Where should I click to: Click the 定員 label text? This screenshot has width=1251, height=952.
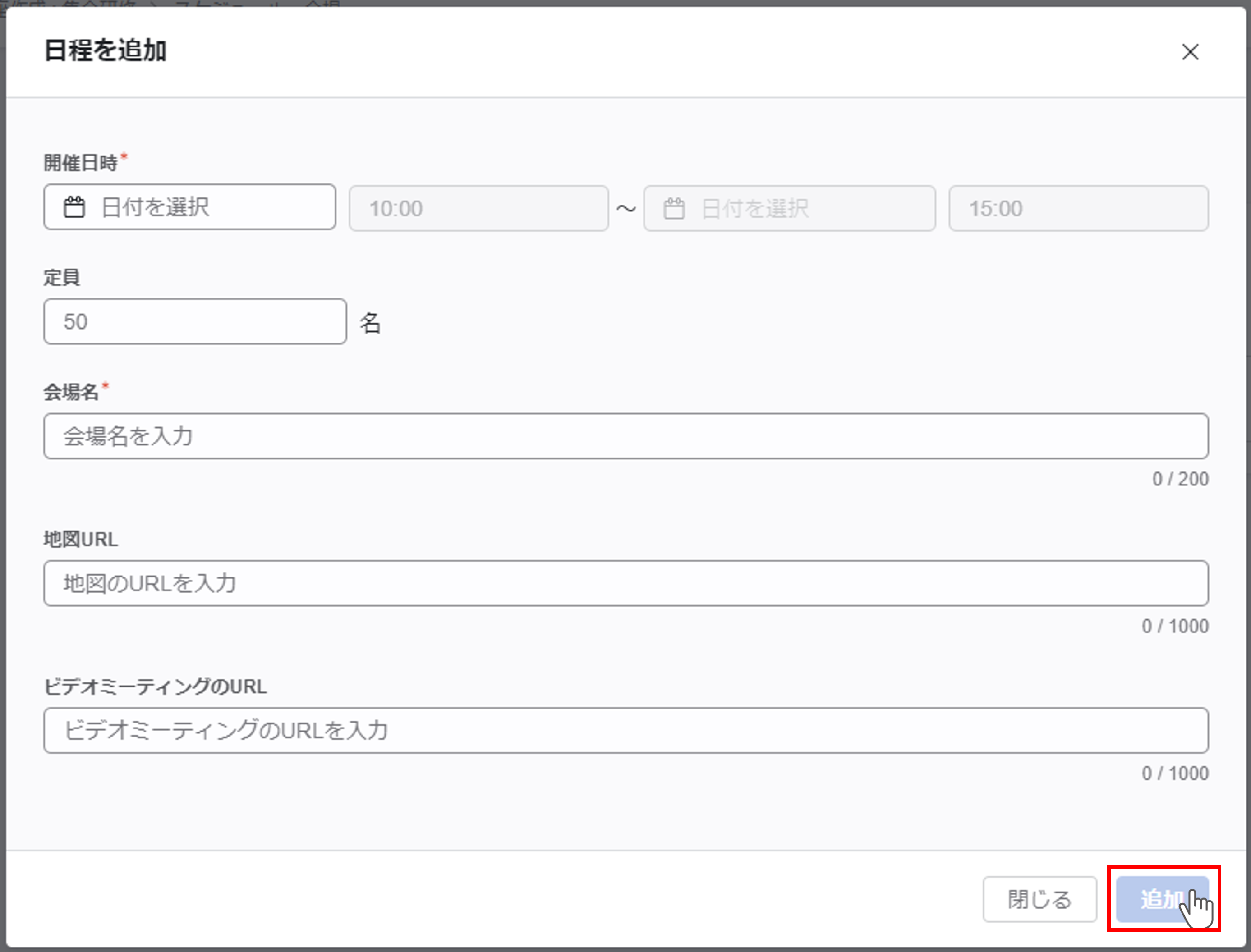62,278
